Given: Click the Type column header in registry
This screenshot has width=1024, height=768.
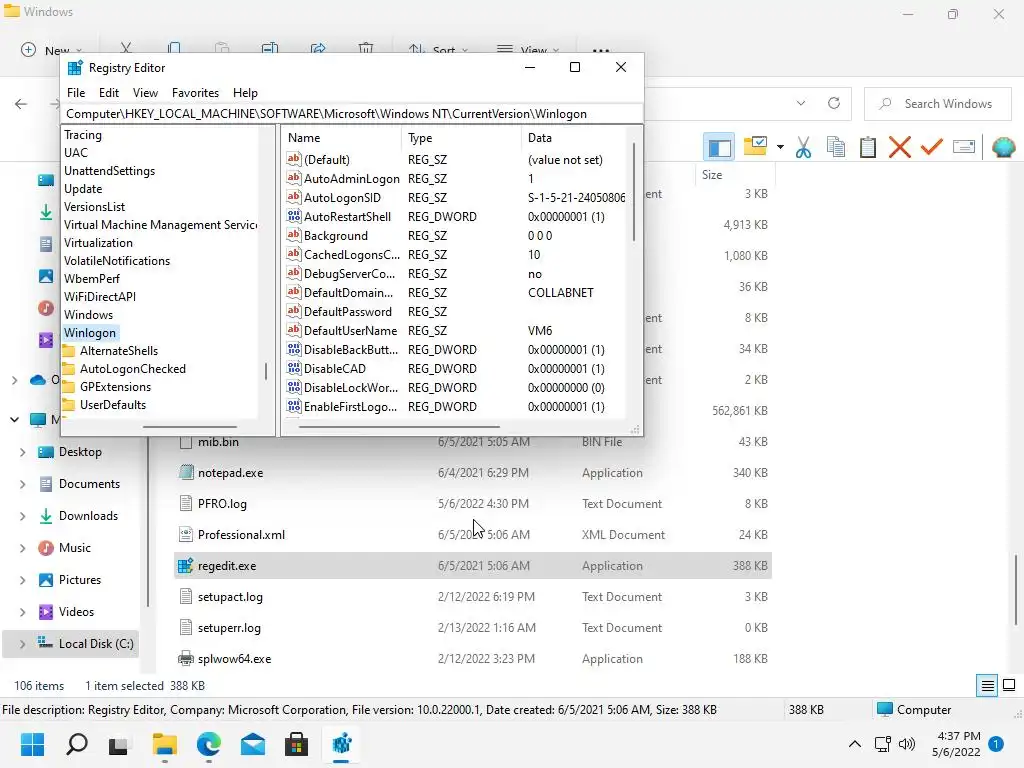Looking at the screenshot, I should tap(461, 138).
